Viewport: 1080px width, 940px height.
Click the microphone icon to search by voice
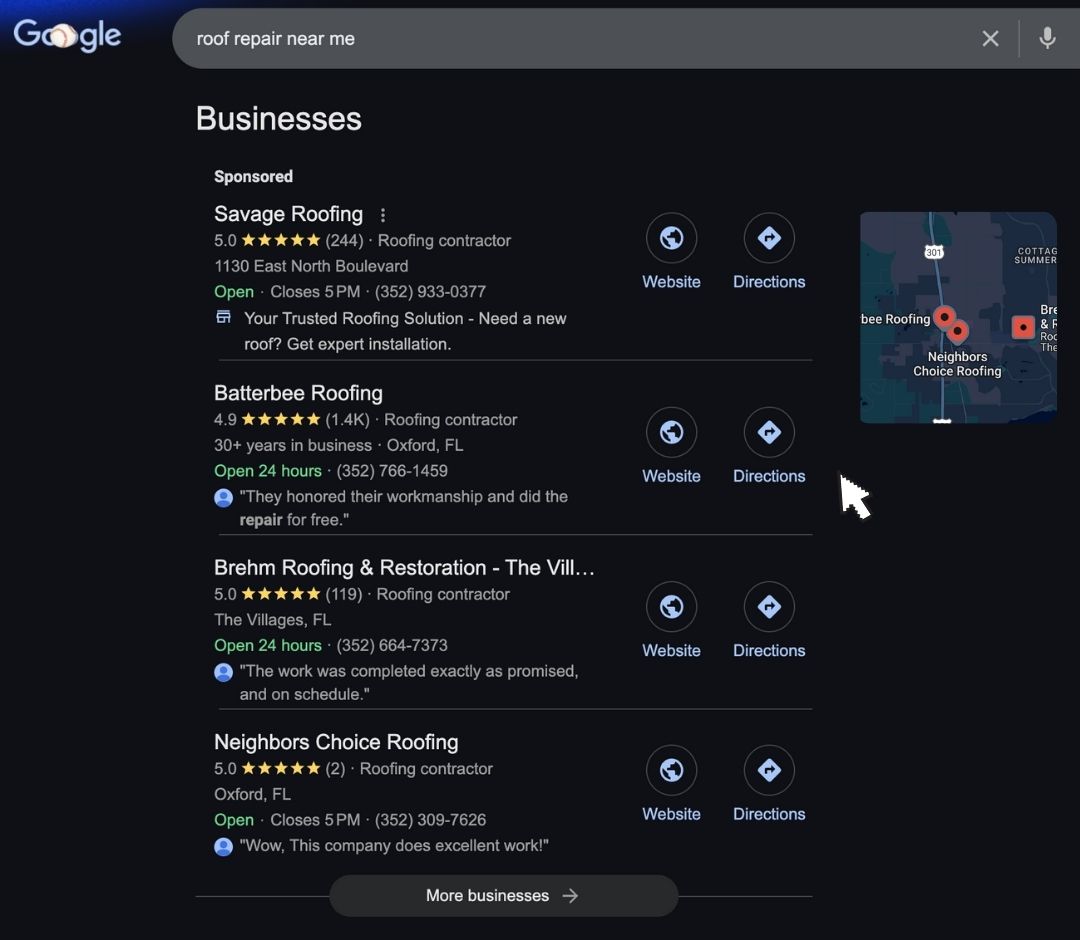[1046, 38]
